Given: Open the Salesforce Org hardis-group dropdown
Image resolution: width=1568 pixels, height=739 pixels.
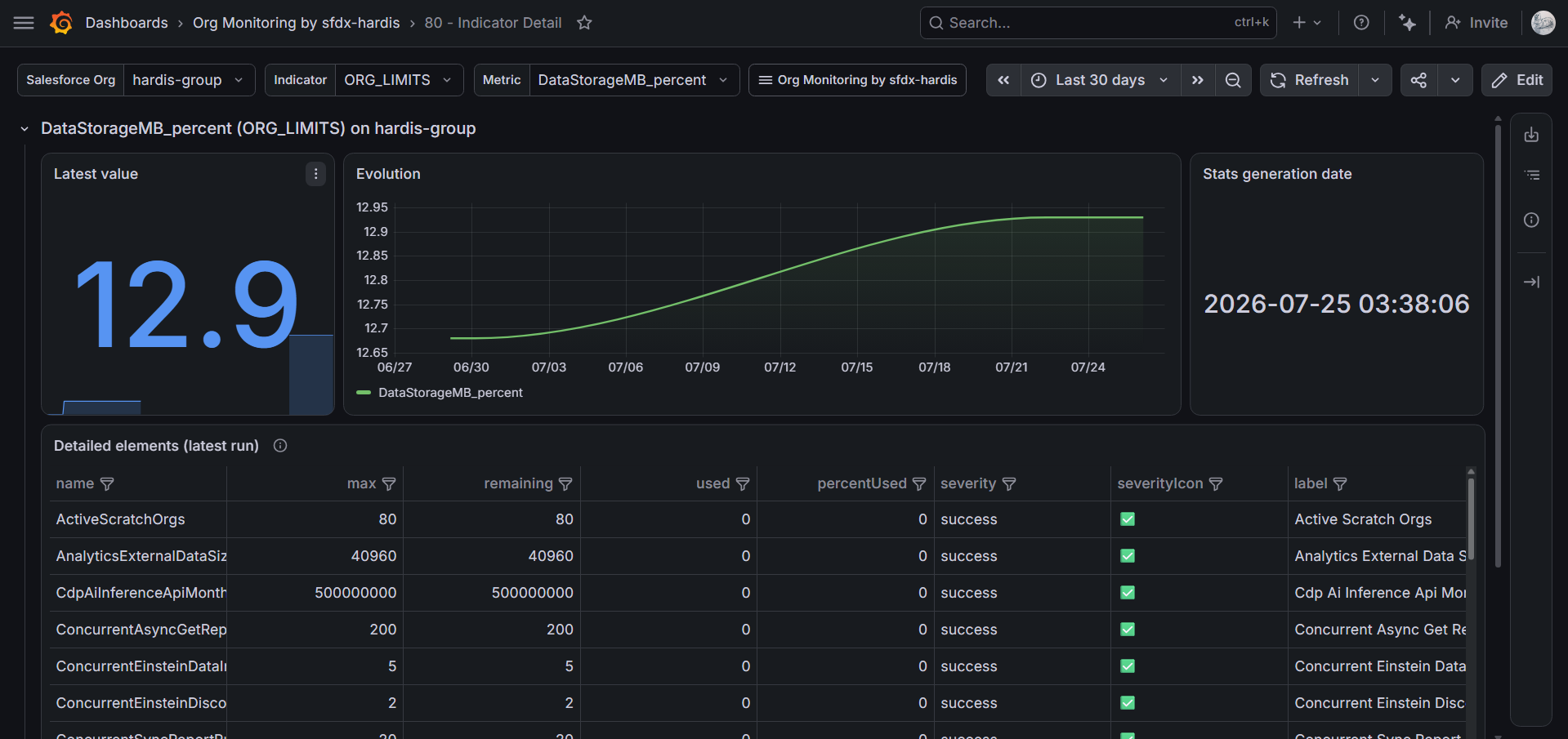Looking at the screenshot, I should 188,80.
